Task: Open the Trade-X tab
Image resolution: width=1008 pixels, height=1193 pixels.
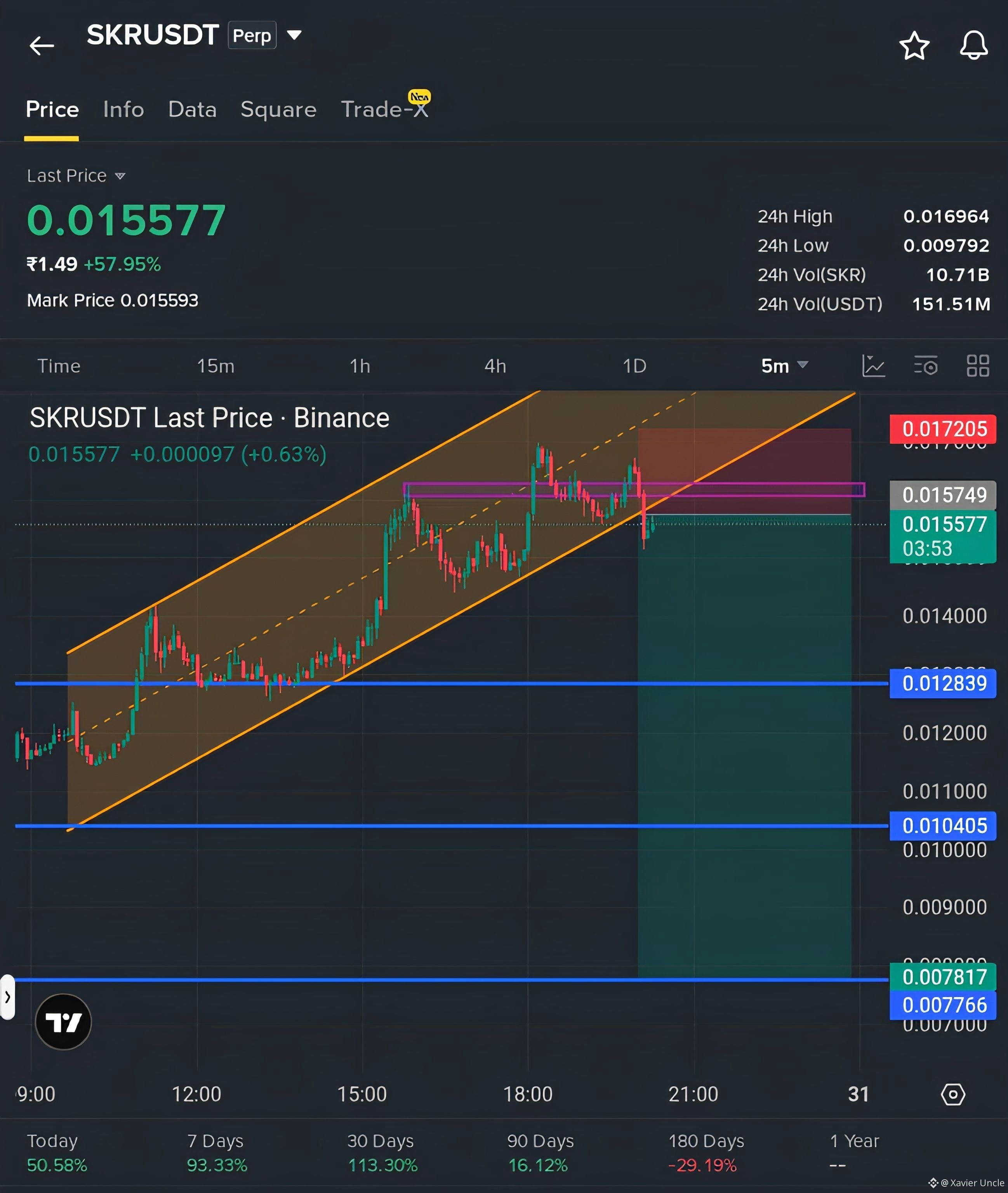Action: 384,109
